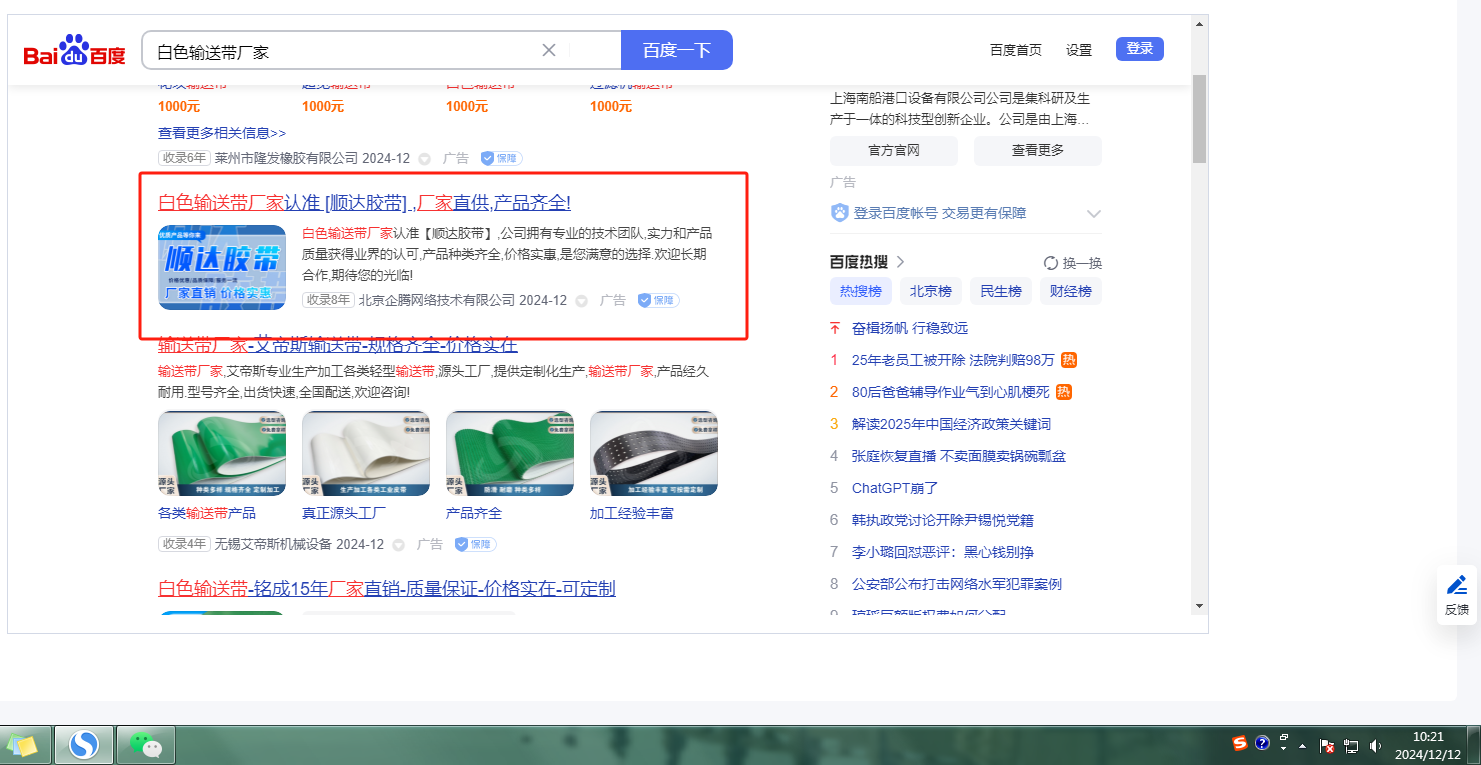Click the 顺达胶带 ad thumbnail image
Screen dimensions: 1481x765
222,268
